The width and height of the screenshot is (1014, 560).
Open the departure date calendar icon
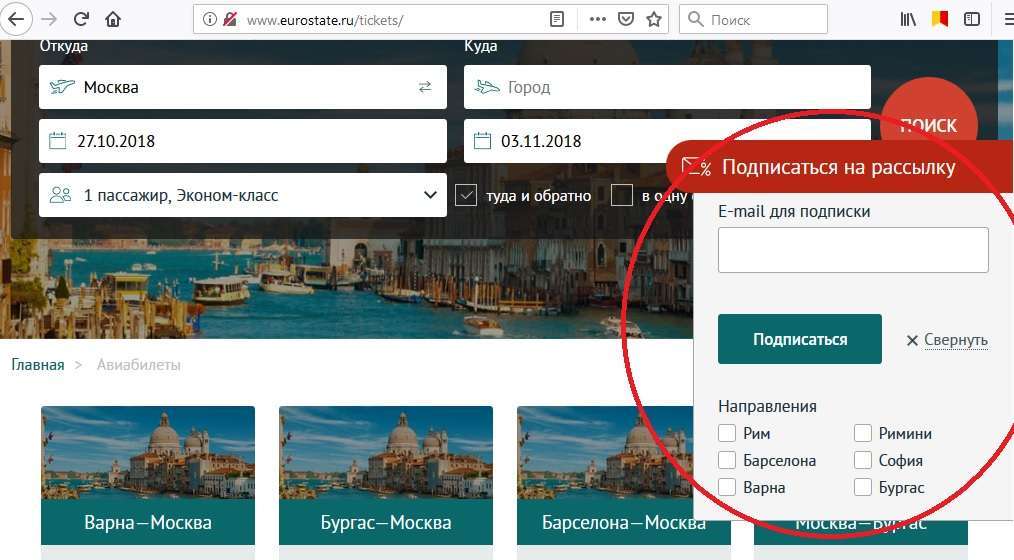(57, 141)
